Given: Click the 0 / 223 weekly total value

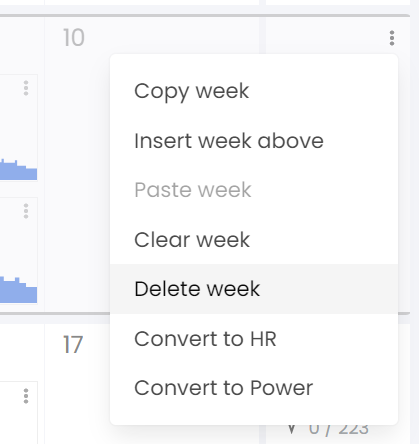Looking at the screenshot, I should click(338, 428).
